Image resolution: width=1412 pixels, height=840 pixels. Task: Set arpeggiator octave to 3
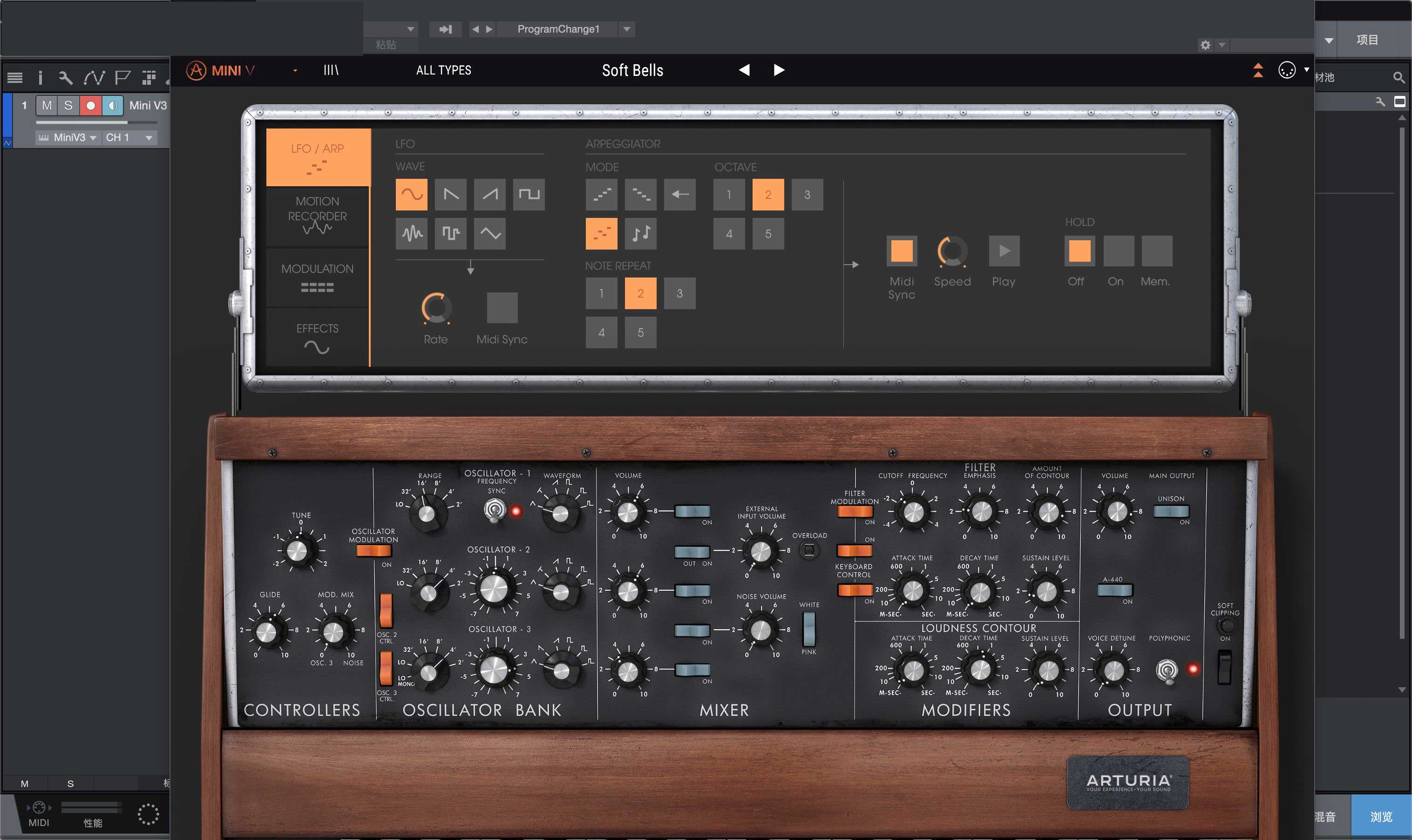click(807, 194)
